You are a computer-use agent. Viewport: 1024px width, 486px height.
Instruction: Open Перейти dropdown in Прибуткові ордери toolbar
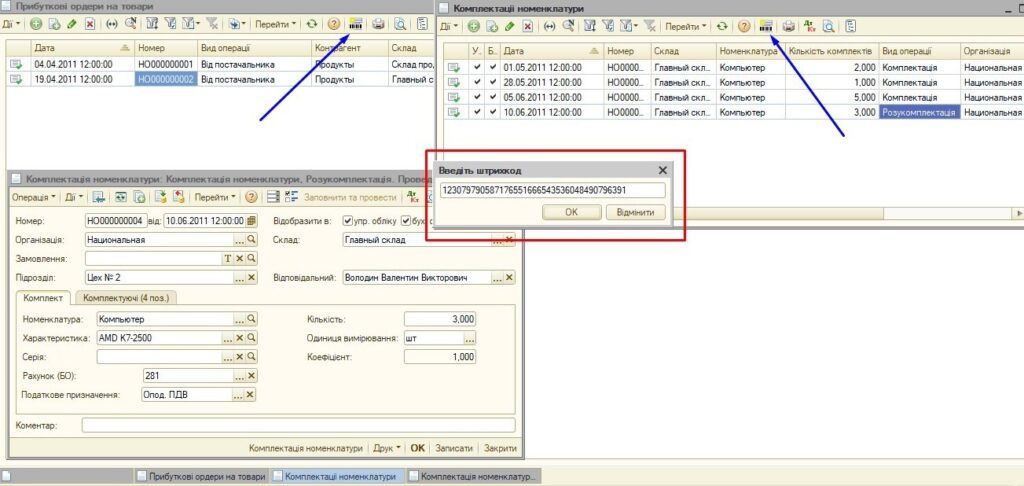click(275, 23)
